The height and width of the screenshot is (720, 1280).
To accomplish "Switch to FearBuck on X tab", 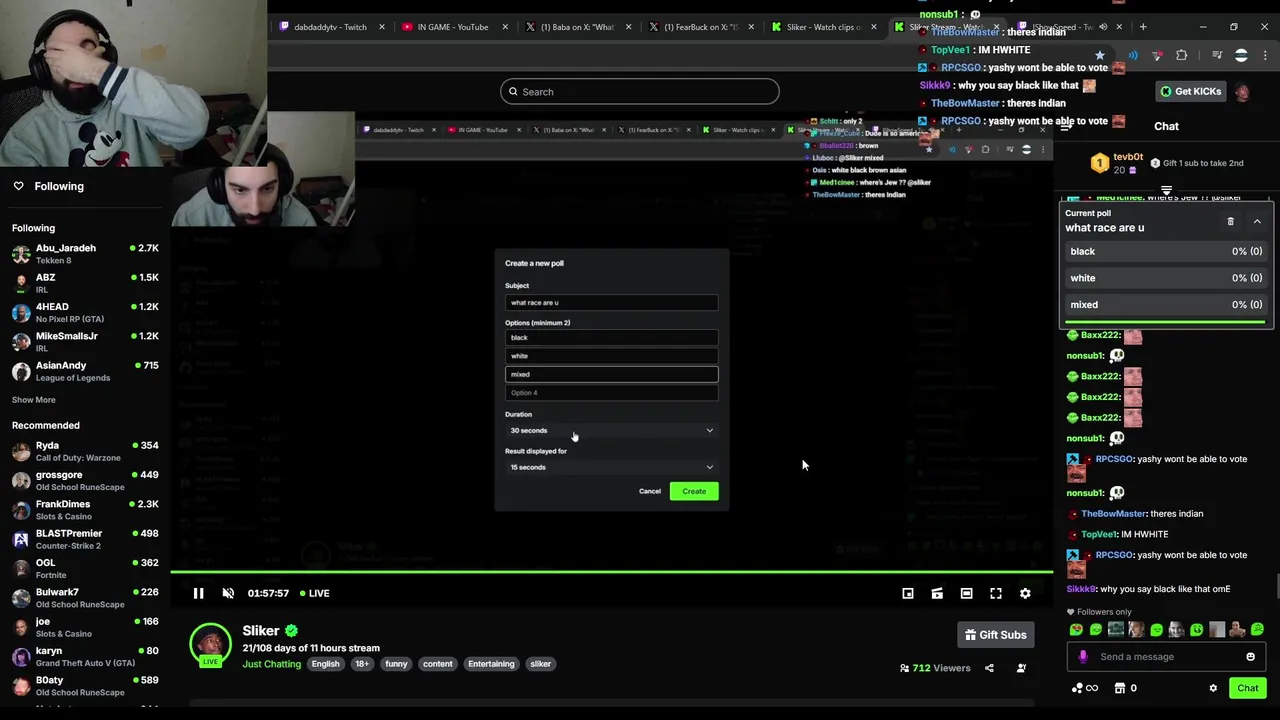I will point(700,27).
